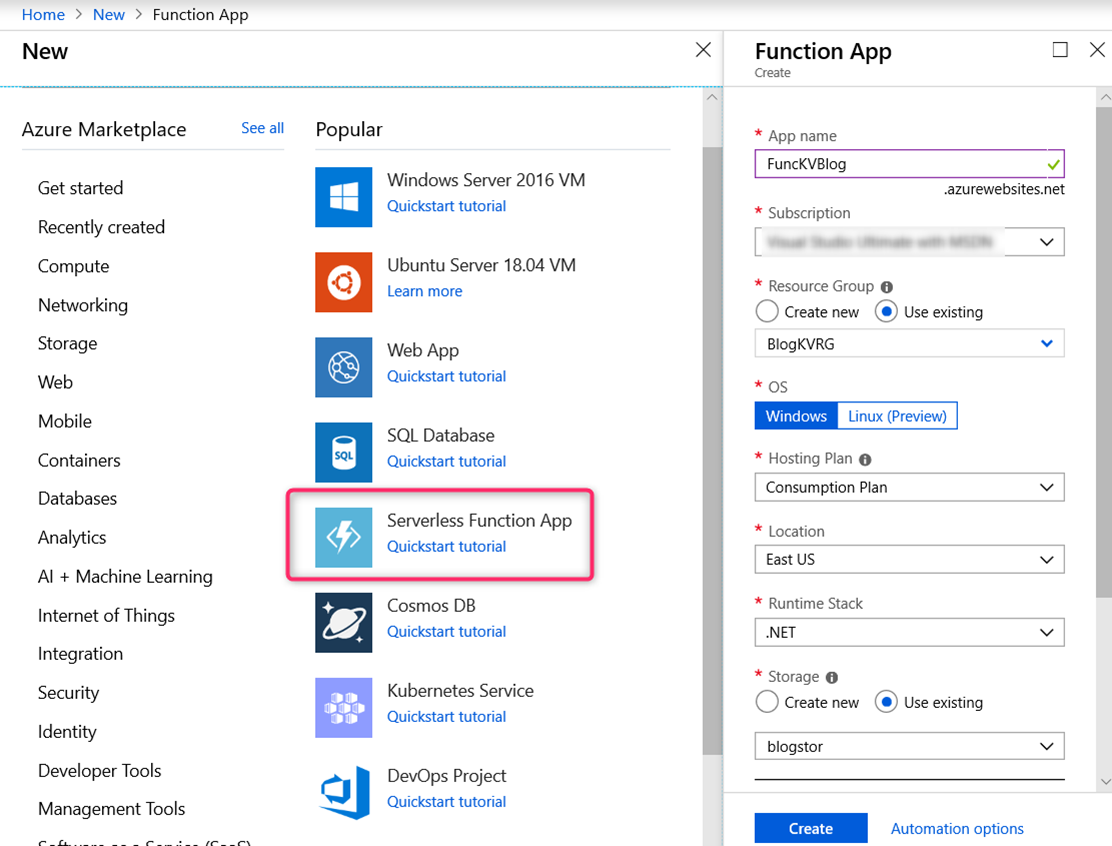1112x846 pixels.
Task: Choose Linux (Preview) as the OS
Action: [897, 416]
